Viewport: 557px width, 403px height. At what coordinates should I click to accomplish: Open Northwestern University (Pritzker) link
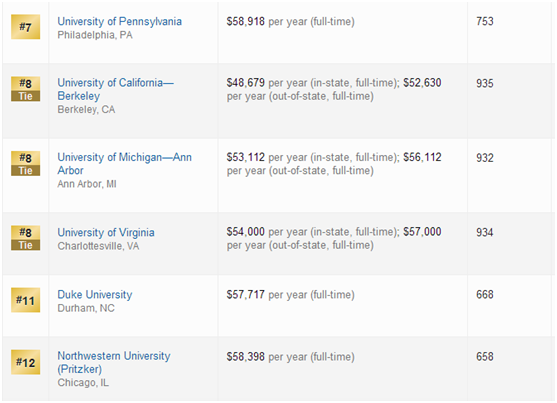114,362
